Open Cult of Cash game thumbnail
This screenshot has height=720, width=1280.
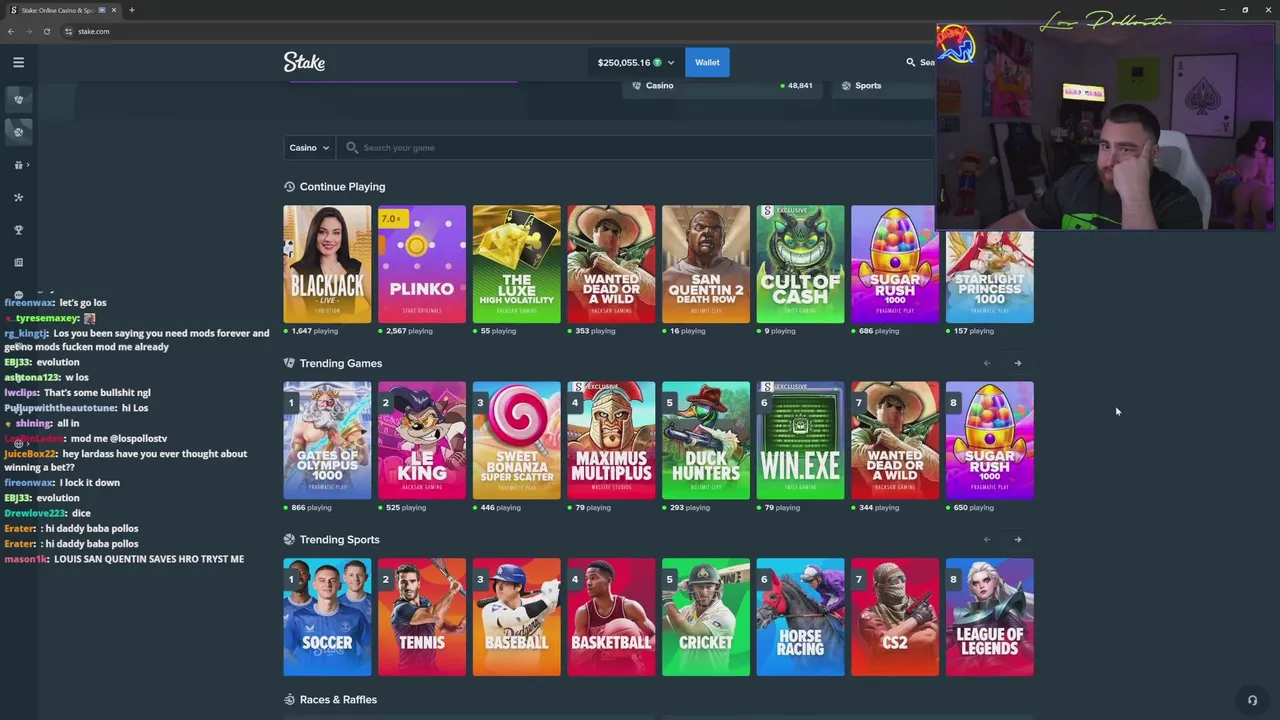coord(800,264)
